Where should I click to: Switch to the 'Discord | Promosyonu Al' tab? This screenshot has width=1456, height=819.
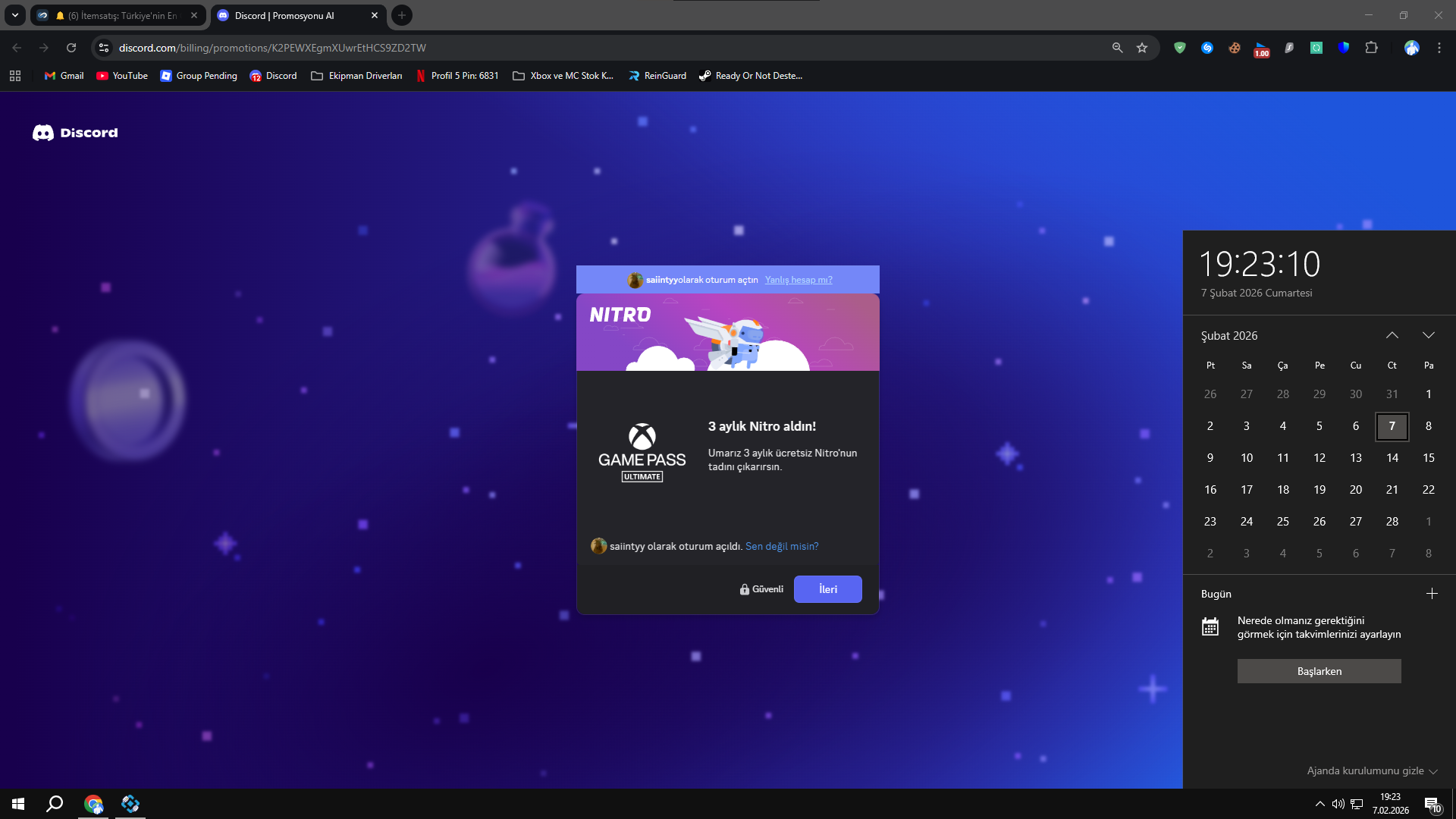click(299, 15)
